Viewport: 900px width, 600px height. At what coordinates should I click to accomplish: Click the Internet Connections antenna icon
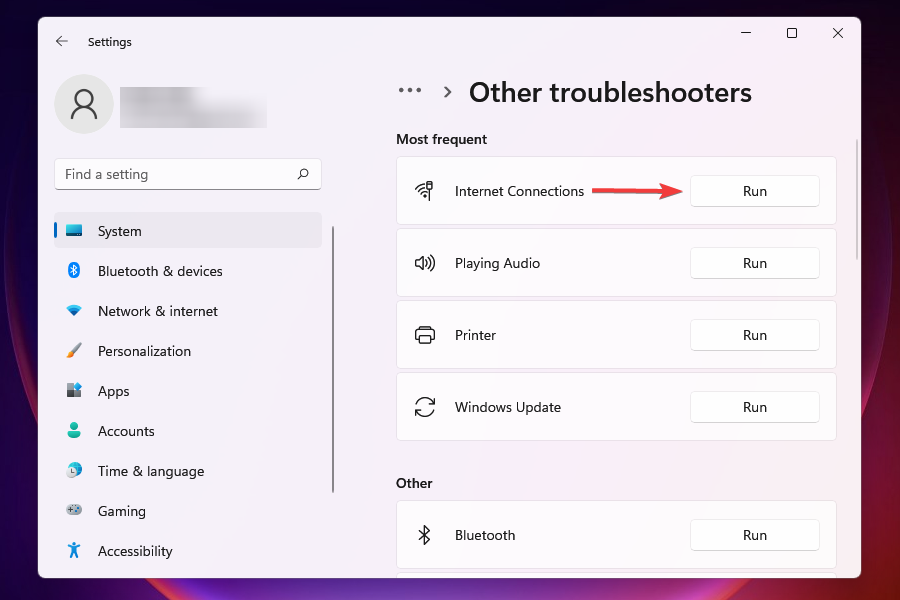(x=425, y=191)
